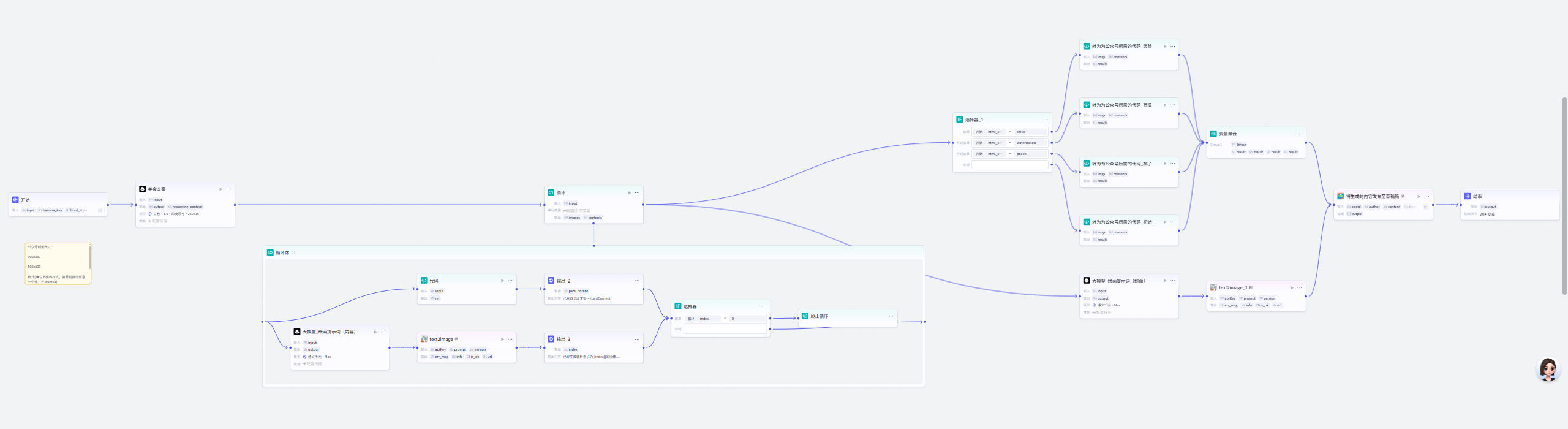Open the 输出_3 node three-dot menu
Screen dimensions: 1568x429
point(637,339)
